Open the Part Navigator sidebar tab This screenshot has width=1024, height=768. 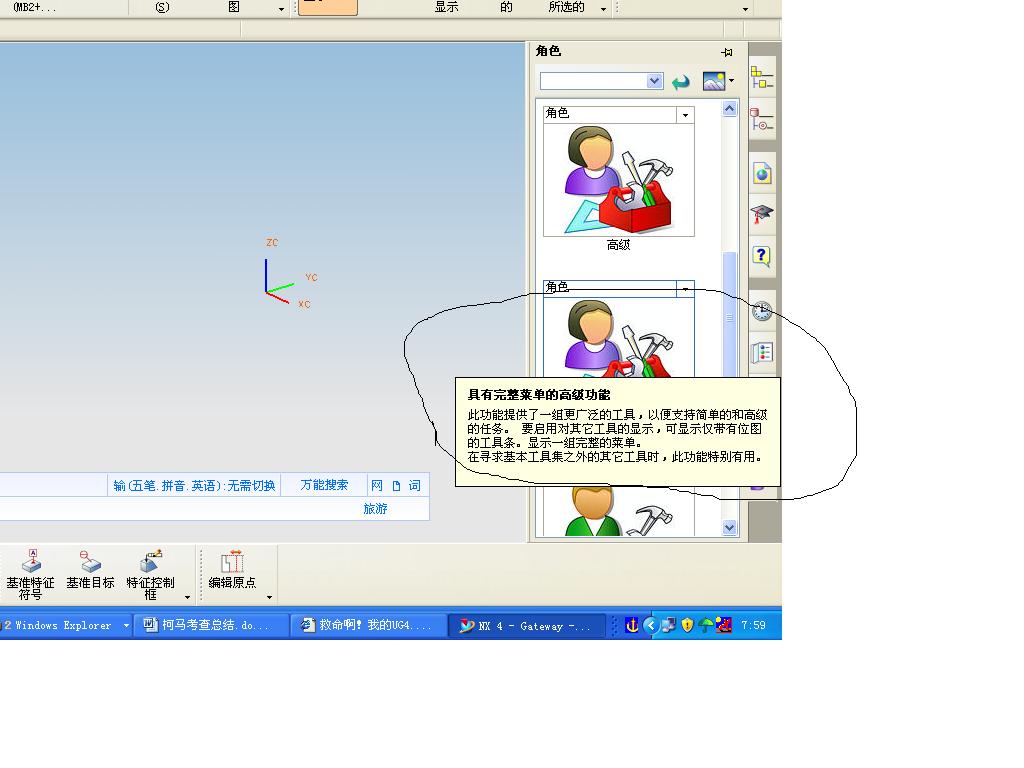(x=761, y=120)
